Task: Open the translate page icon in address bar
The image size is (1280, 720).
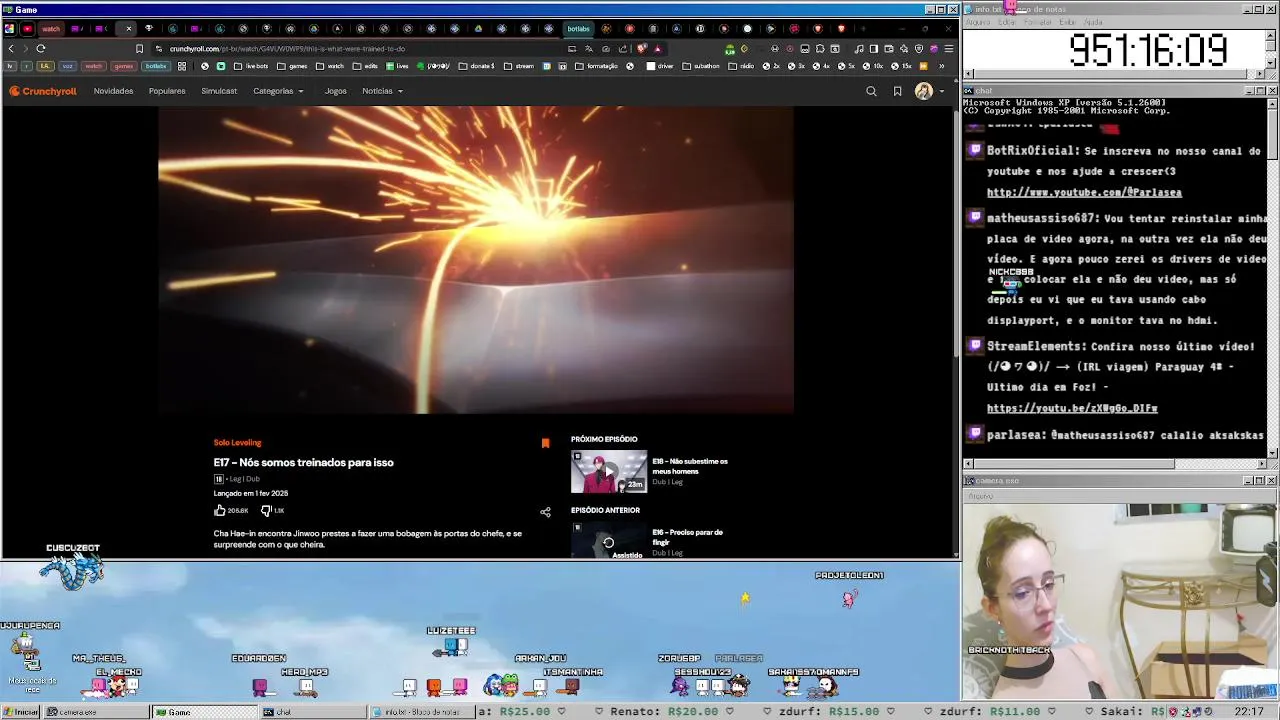Action: 589,48
